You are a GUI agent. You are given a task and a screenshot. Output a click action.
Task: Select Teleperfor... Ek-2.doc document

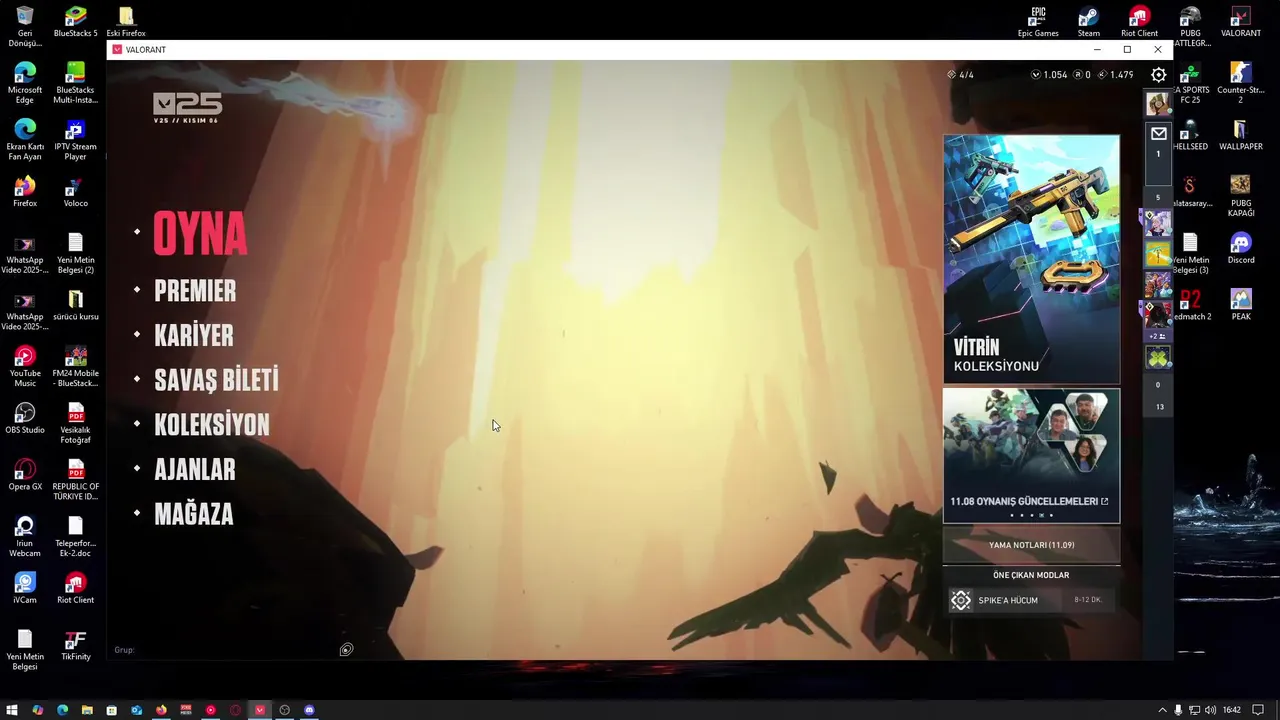point(75,537)
